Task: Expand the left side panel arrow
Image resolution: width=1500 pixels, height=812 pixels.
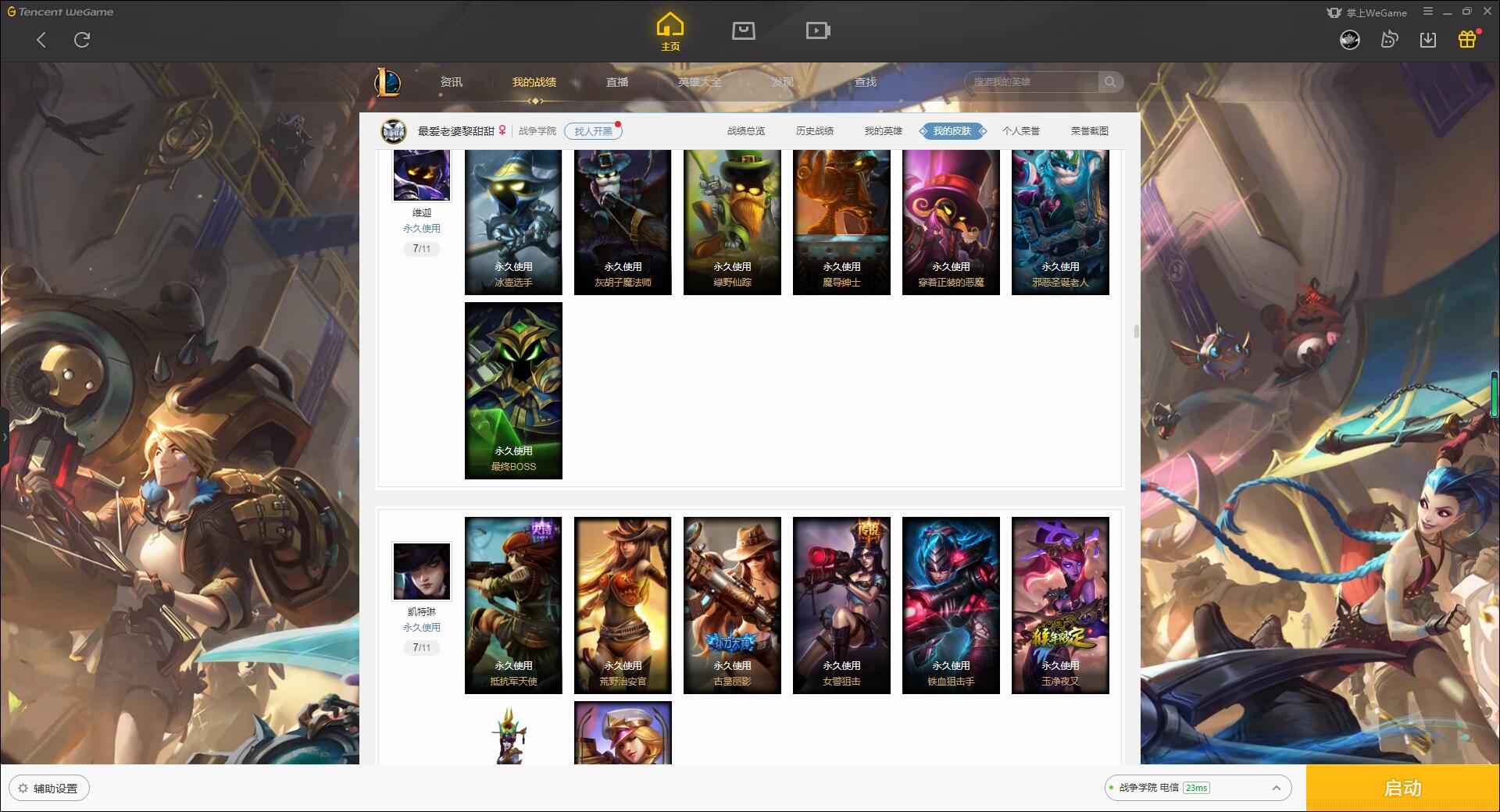Action: pos(4,437)
